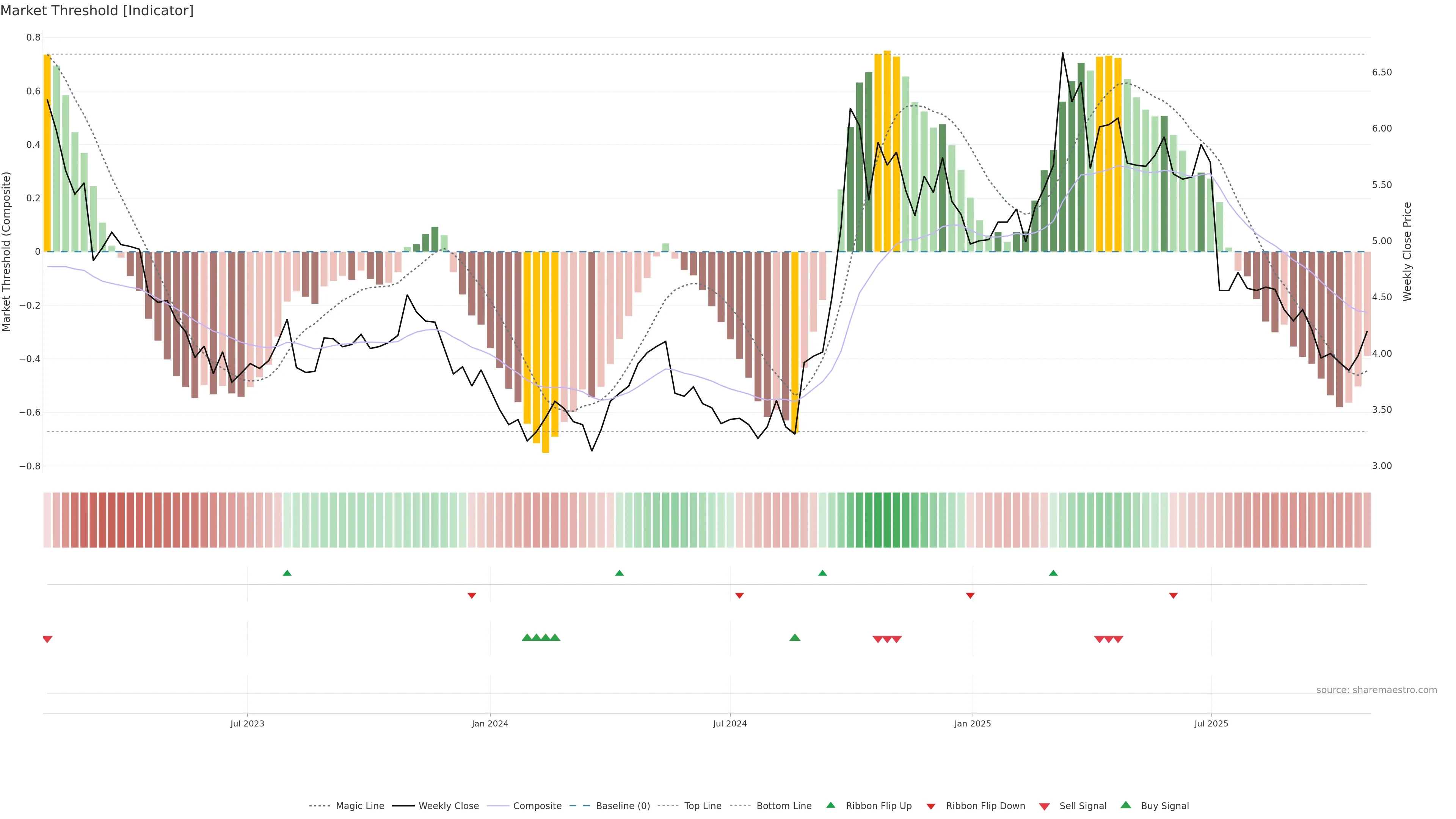
Task: Click the red flip-down marker just before Jan 2024
Action: click(x=472, y=596)
